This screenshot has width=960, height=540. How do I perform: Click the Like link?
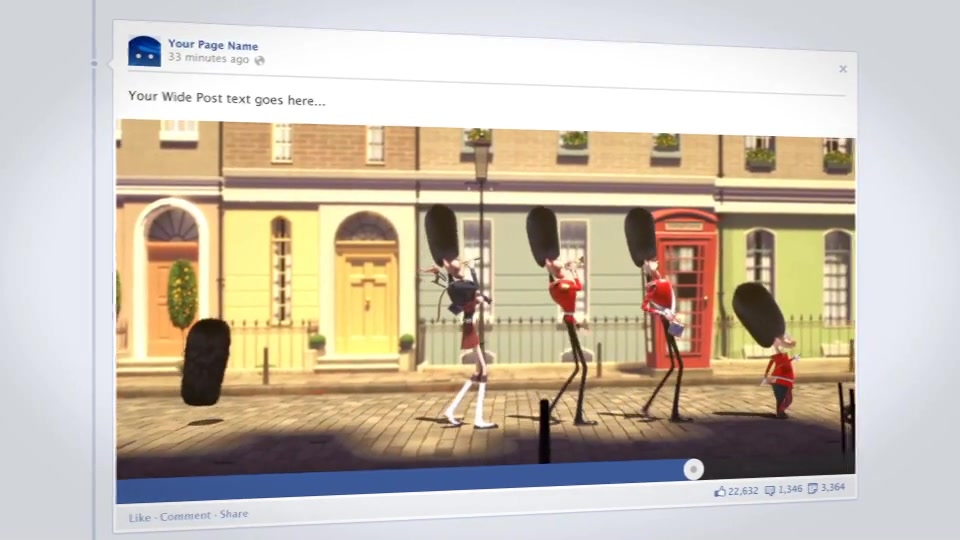[140, 517]
